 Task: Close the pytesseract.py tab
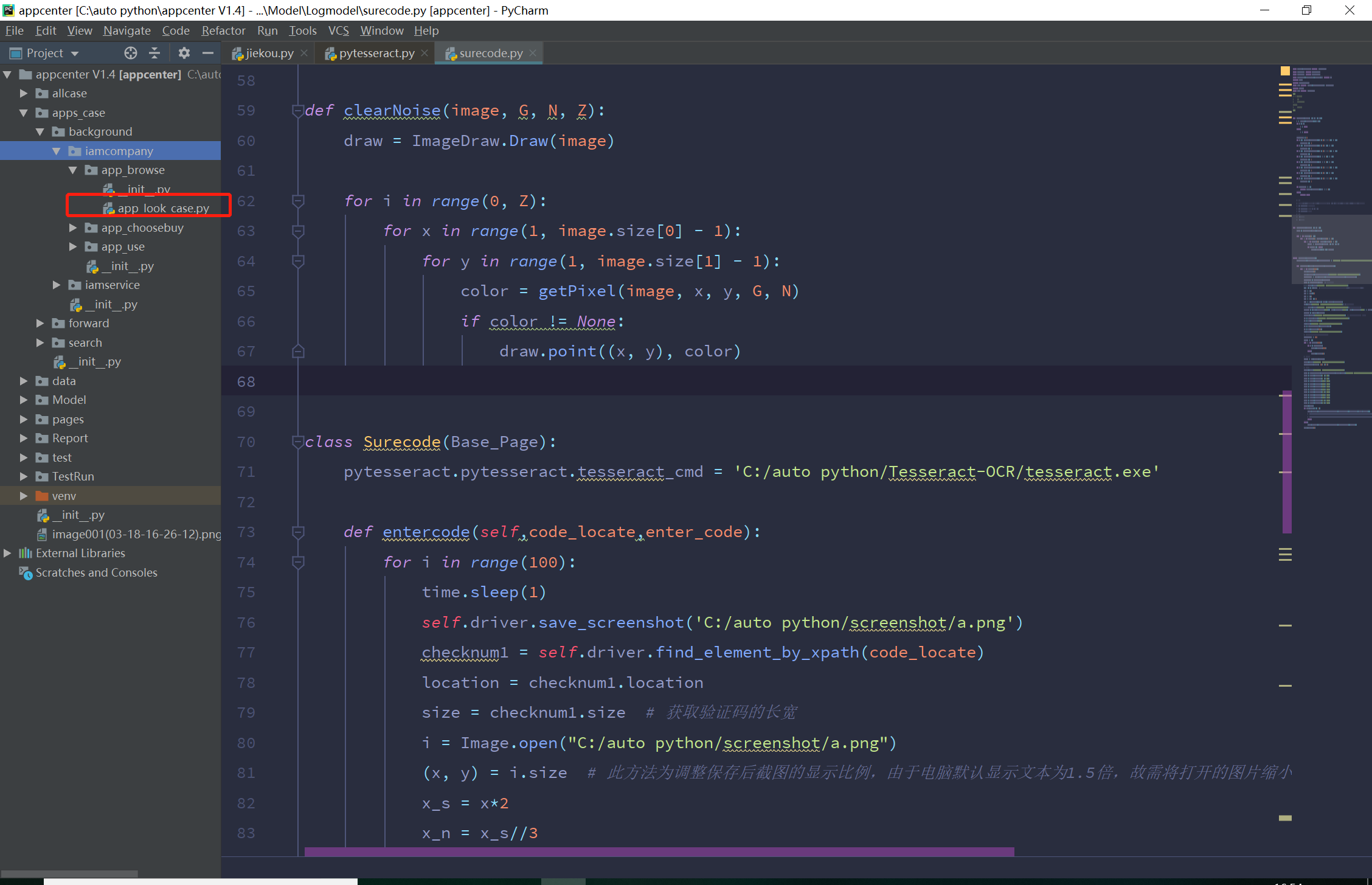tap(424, 54)
